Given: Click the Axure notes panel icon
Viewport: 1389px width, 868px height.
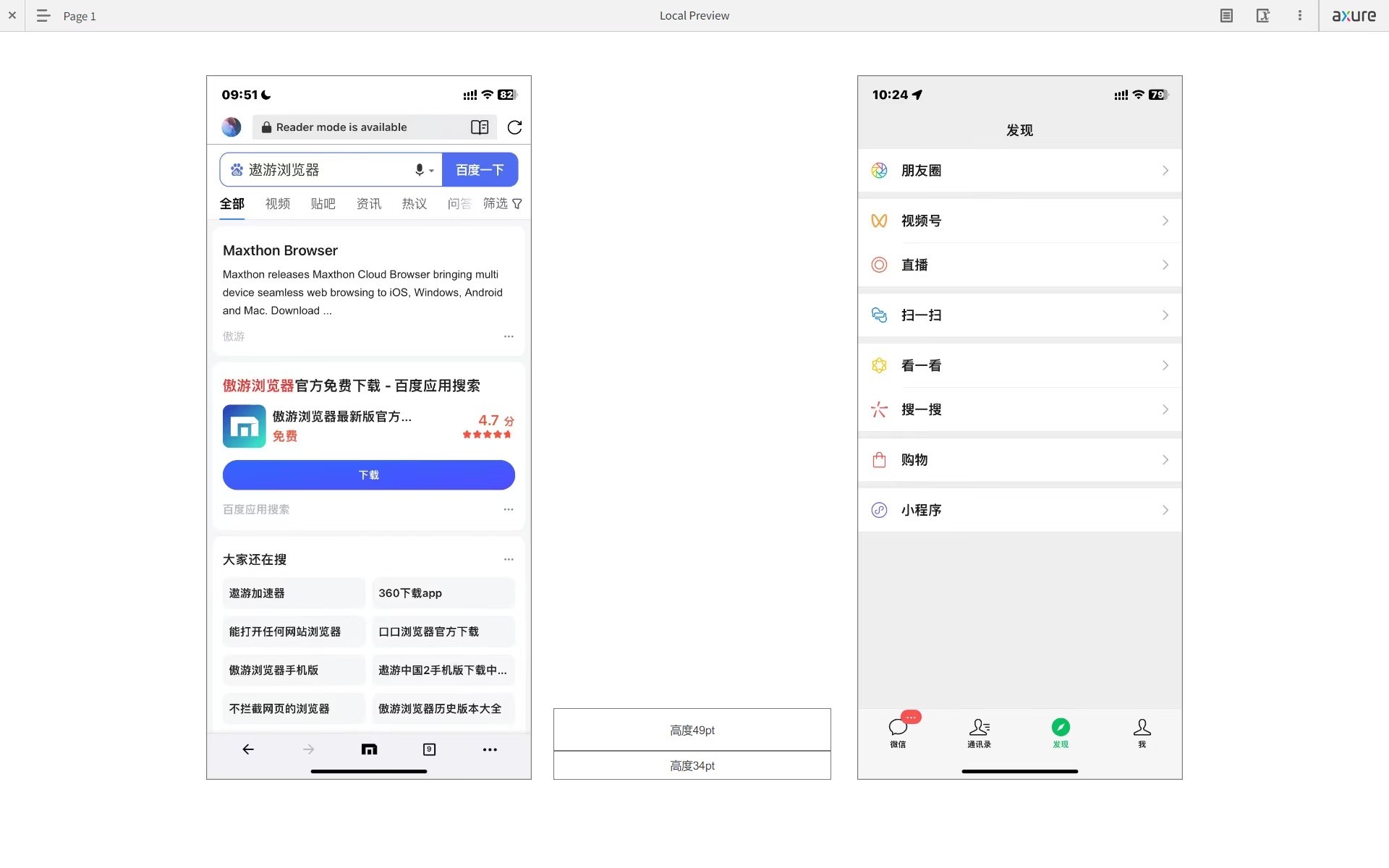Looking at the screenshot, I should tap(1226, 15).
